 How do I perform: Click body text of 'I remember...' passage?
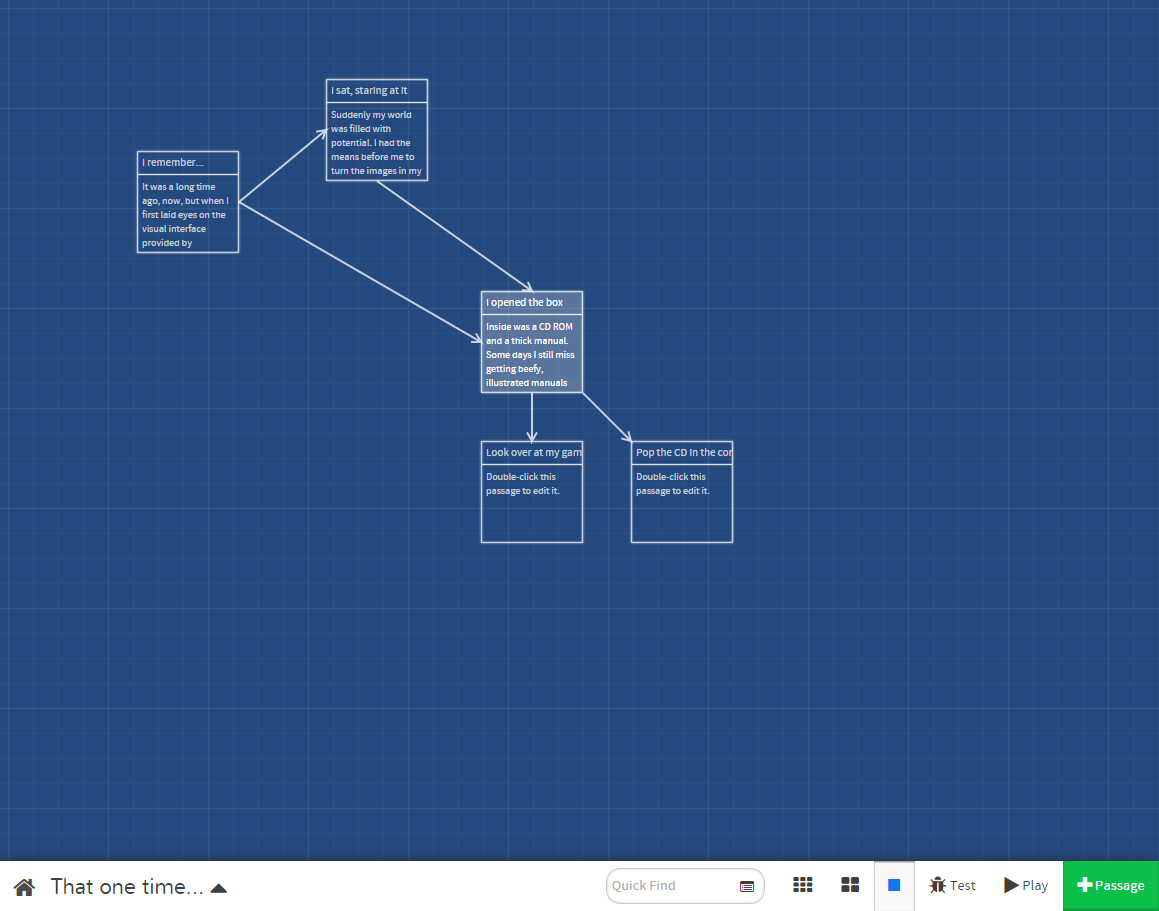[x=186, y=215]
